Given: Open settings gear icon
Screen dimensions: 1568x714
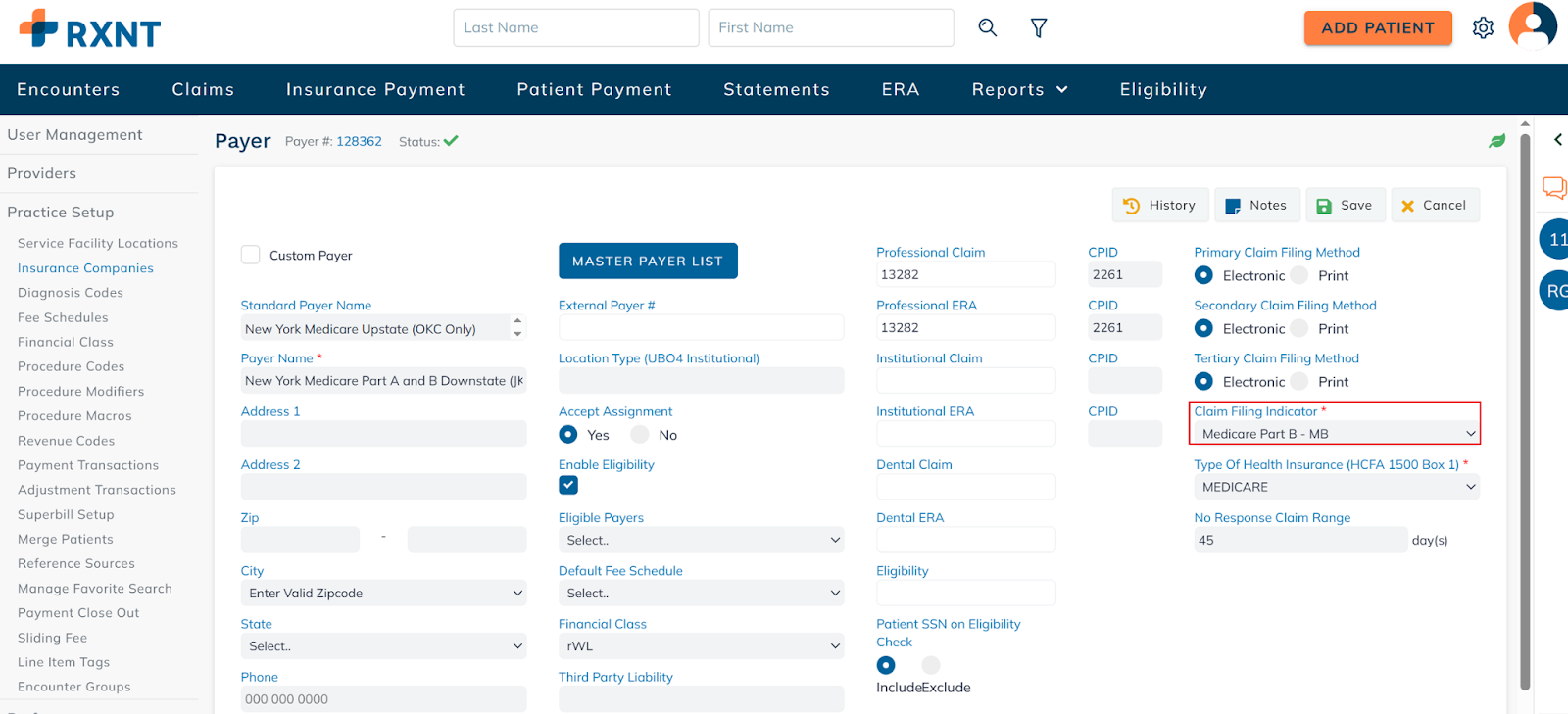Looking at the screenshot, I should click(x=1483, y=28).
